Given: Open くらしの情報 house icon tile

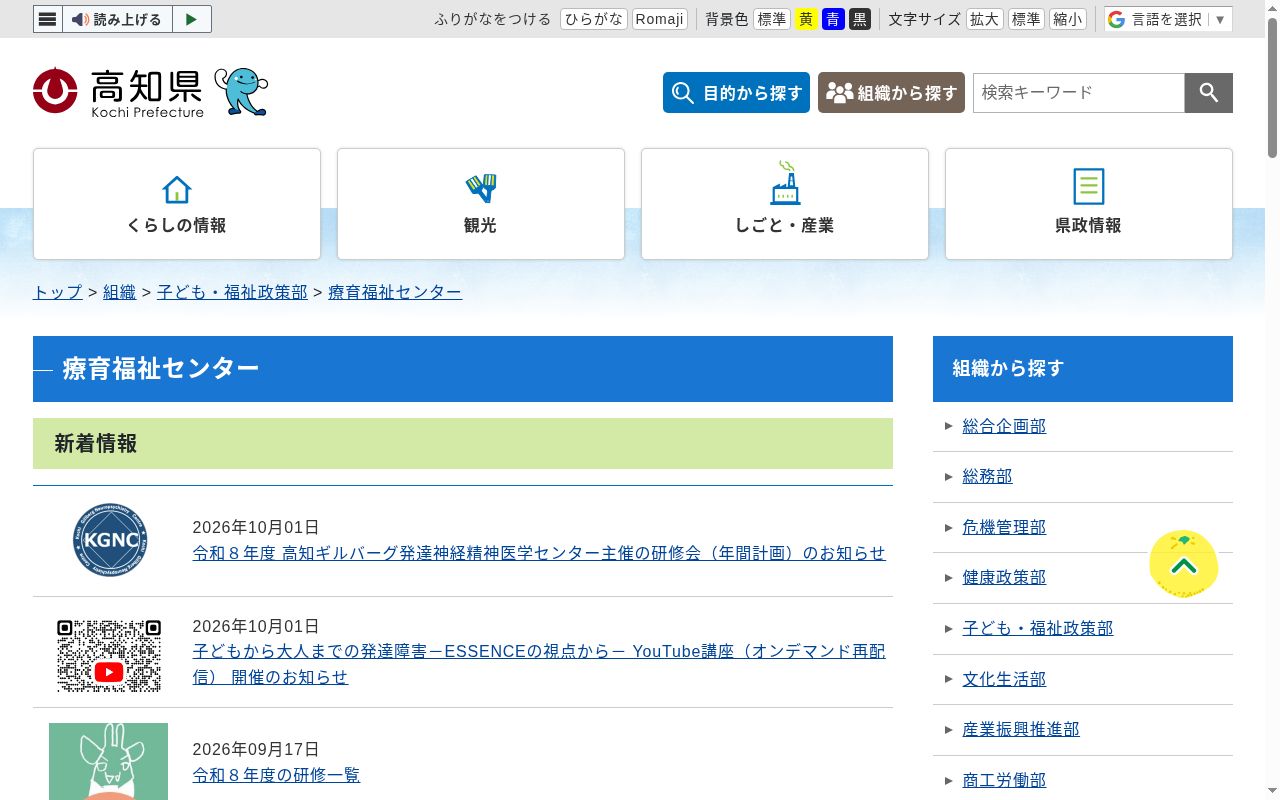Looking at the screenshot, I should pos(177,204).
